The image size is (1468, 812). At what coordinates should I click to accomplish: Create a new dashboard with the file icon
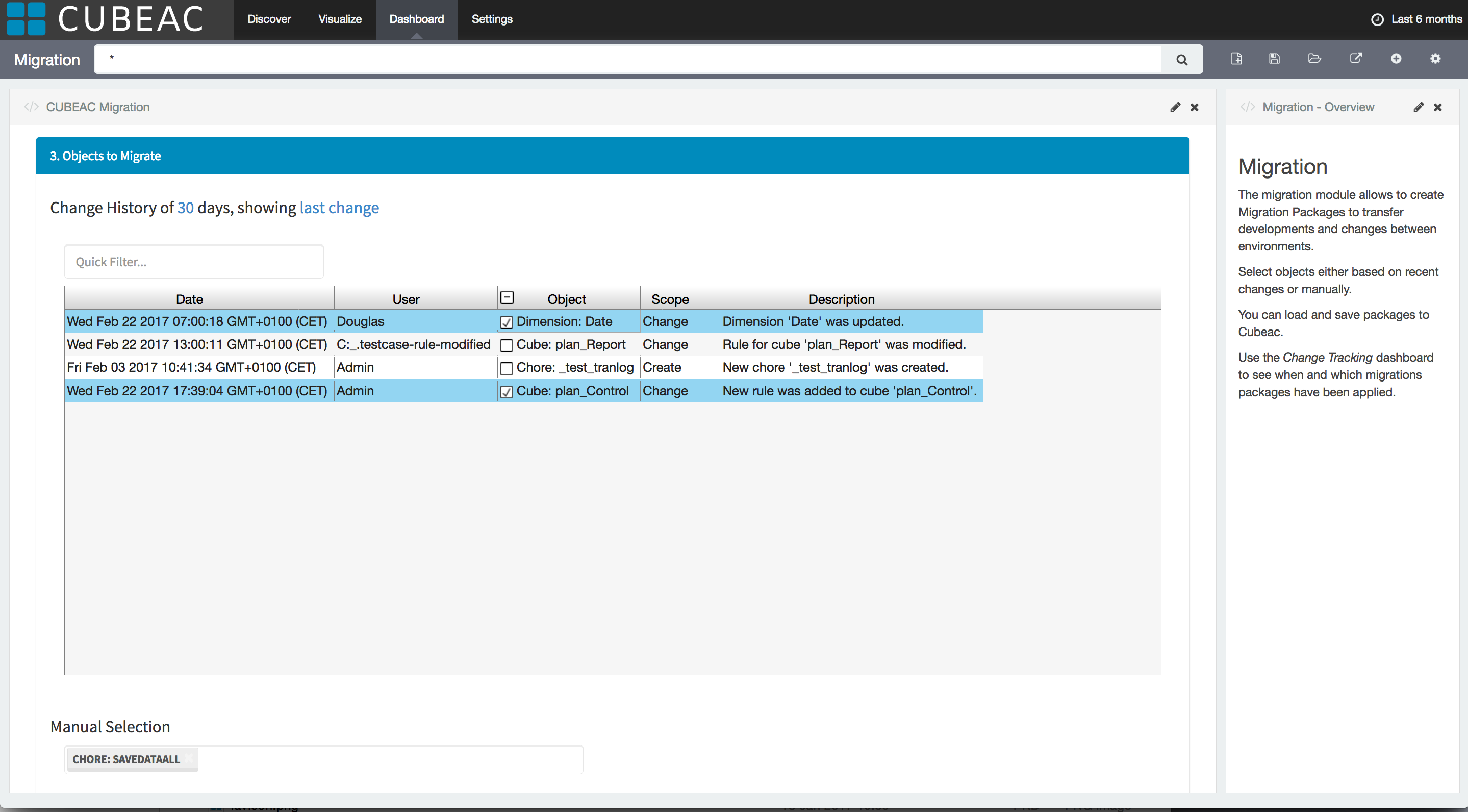point(1236,59)
